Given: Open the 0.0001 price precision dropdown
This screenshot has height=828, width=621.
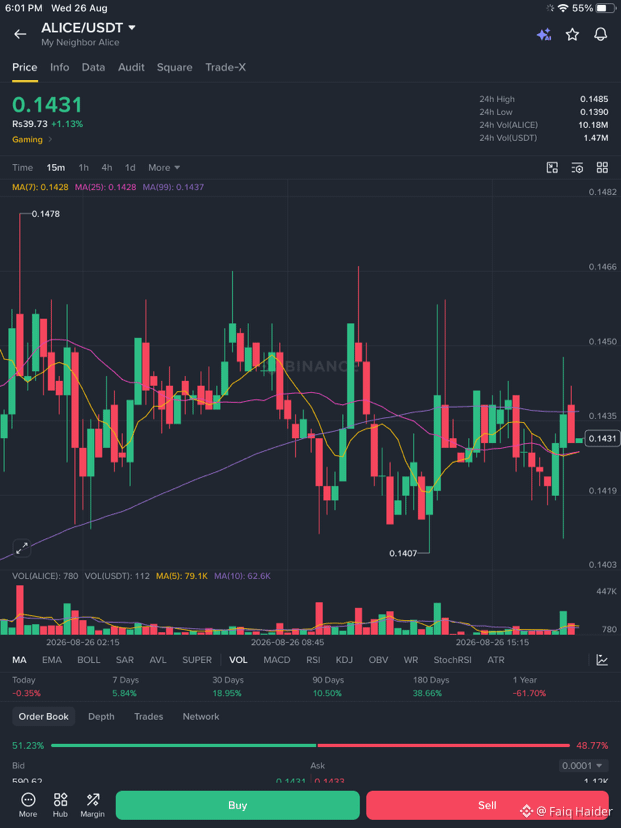Looking at the screenshot, I should point(584,766).
